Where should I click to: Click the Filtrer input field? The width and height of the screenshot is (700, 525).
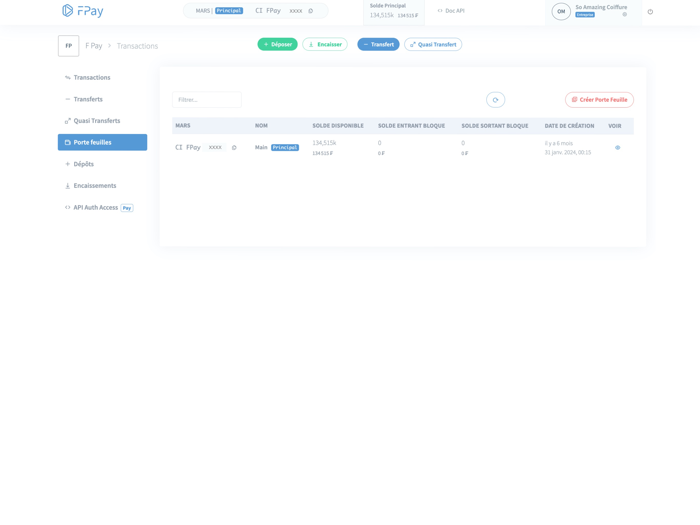pyautogui.click(x=207, y=100)
